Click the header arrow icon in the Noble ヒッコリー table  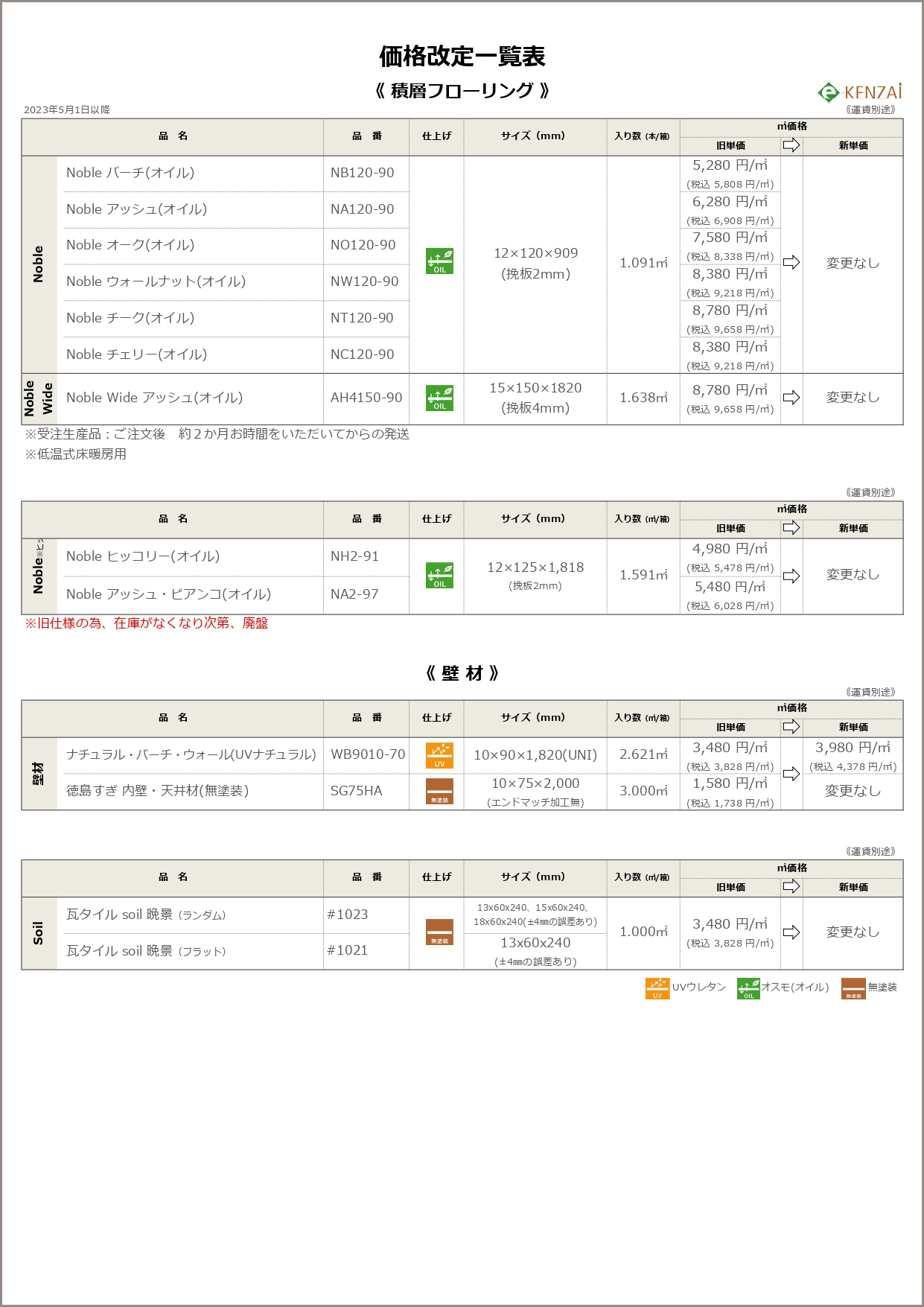point(791,528)
